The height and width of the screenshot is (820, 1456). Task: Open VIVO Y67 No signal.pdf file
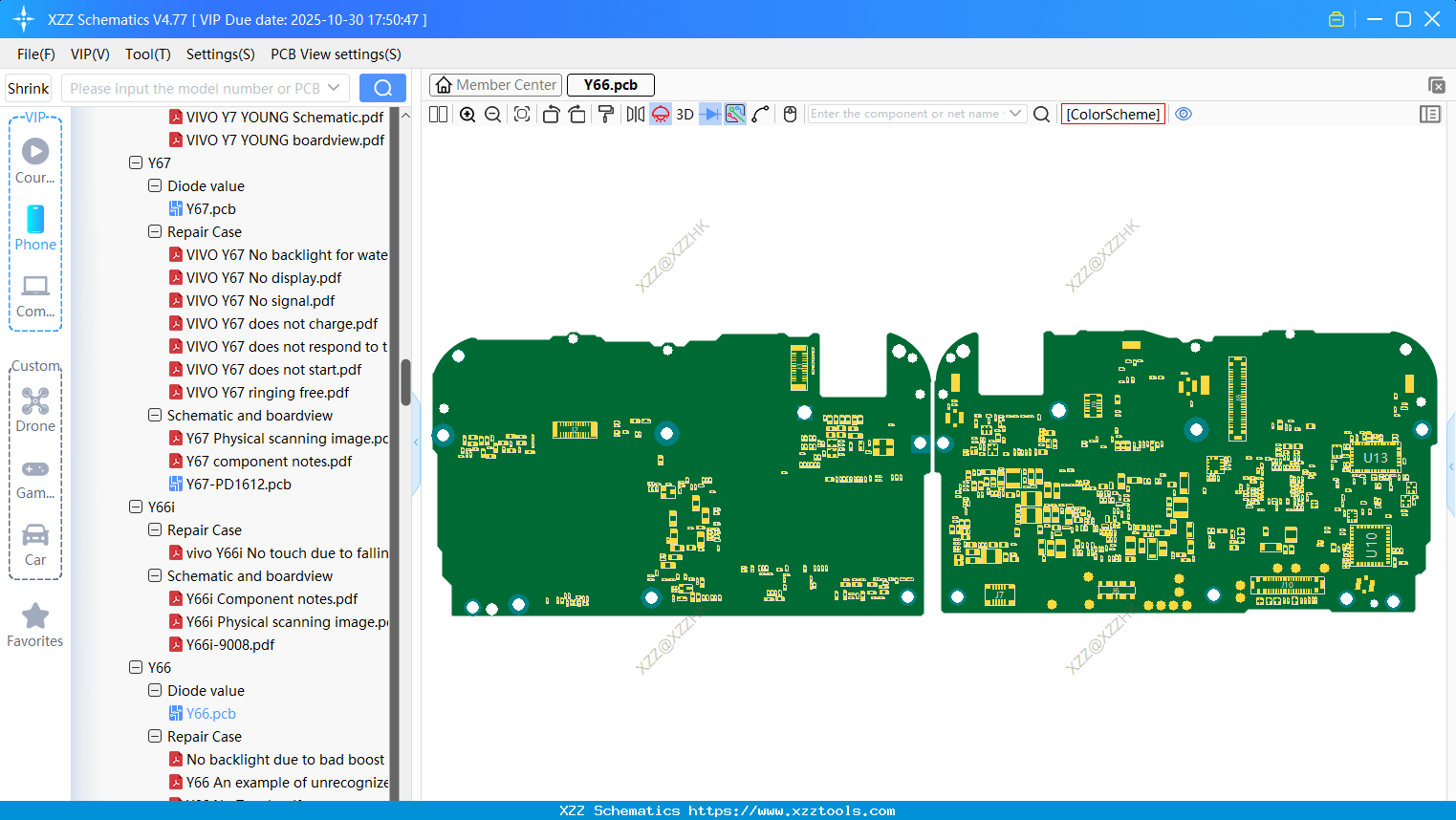tap(260, 301)
